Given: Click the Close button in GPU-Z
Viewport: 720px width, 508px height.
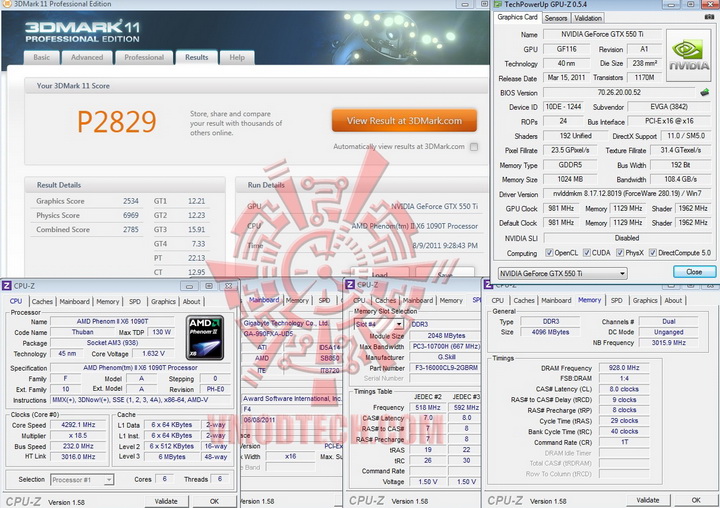Looking at the screenshot, I should [x=694, y=272].
